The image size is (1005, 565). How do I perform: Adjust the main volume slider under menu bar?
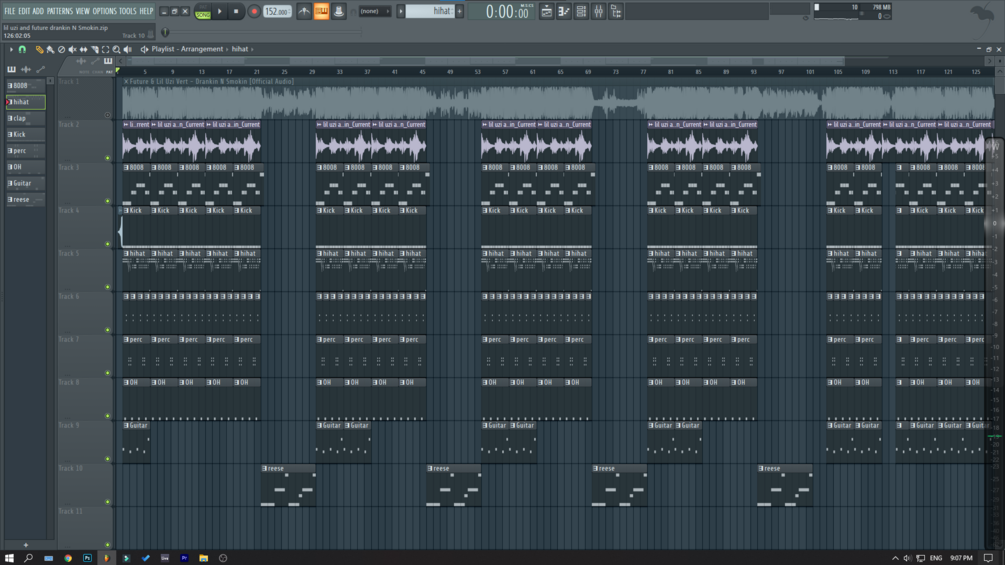165,32
